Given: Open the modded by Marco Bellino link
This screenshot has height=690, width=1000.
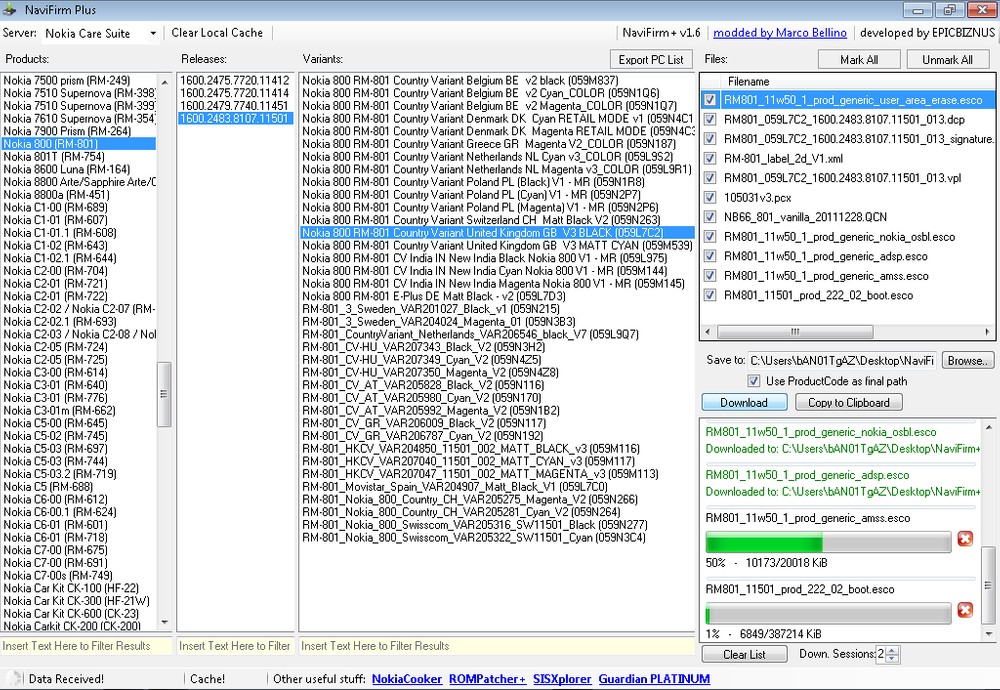Looking at the screenshot, I should coord(780,33).
